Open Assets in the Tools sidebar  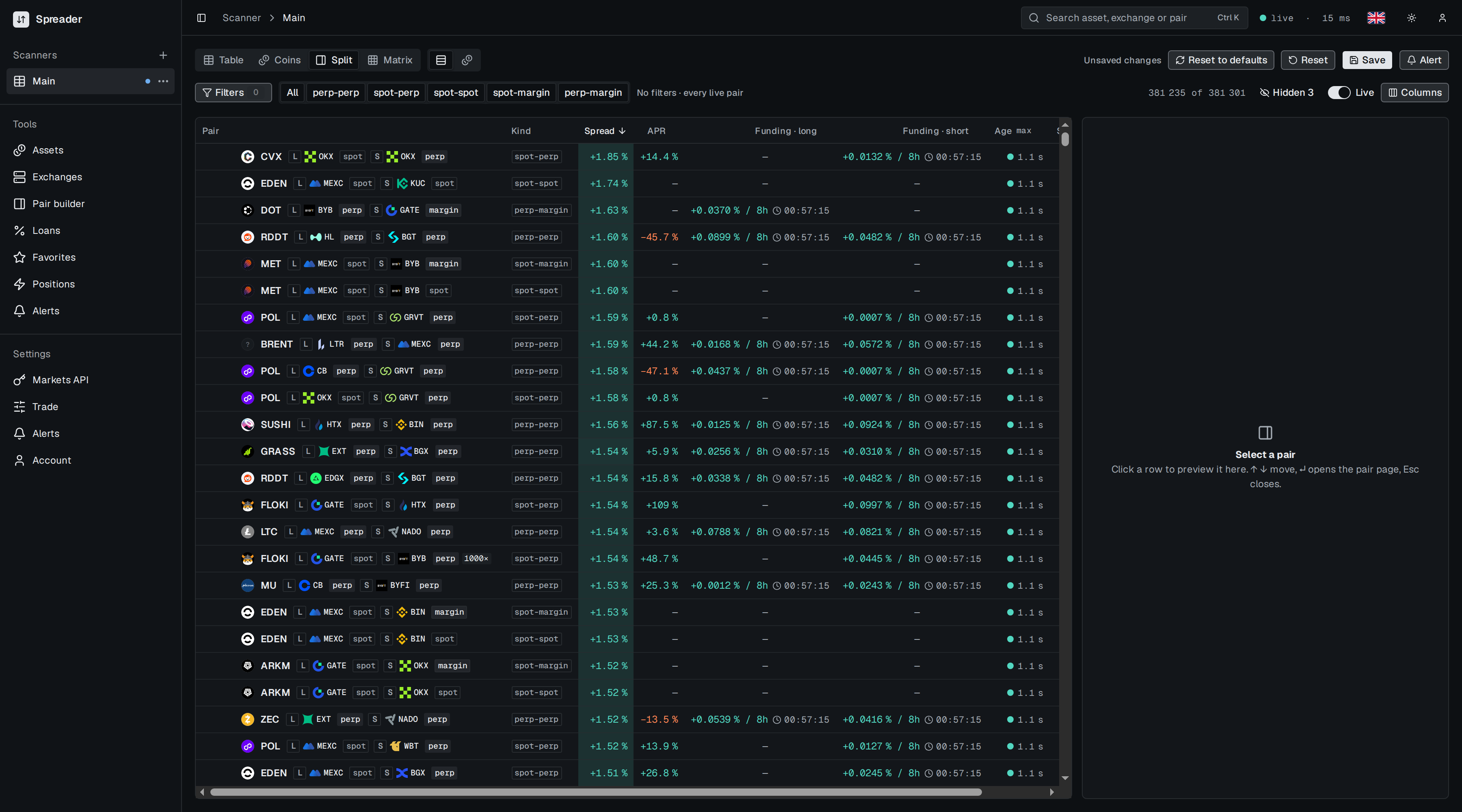[91, 150]
